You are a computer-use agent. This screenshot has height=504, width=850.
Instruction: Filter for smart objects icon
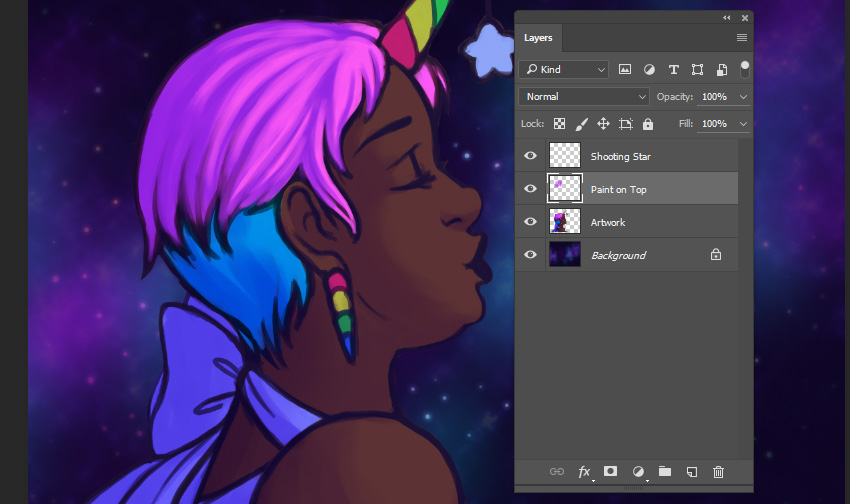(x=722, y=69)
